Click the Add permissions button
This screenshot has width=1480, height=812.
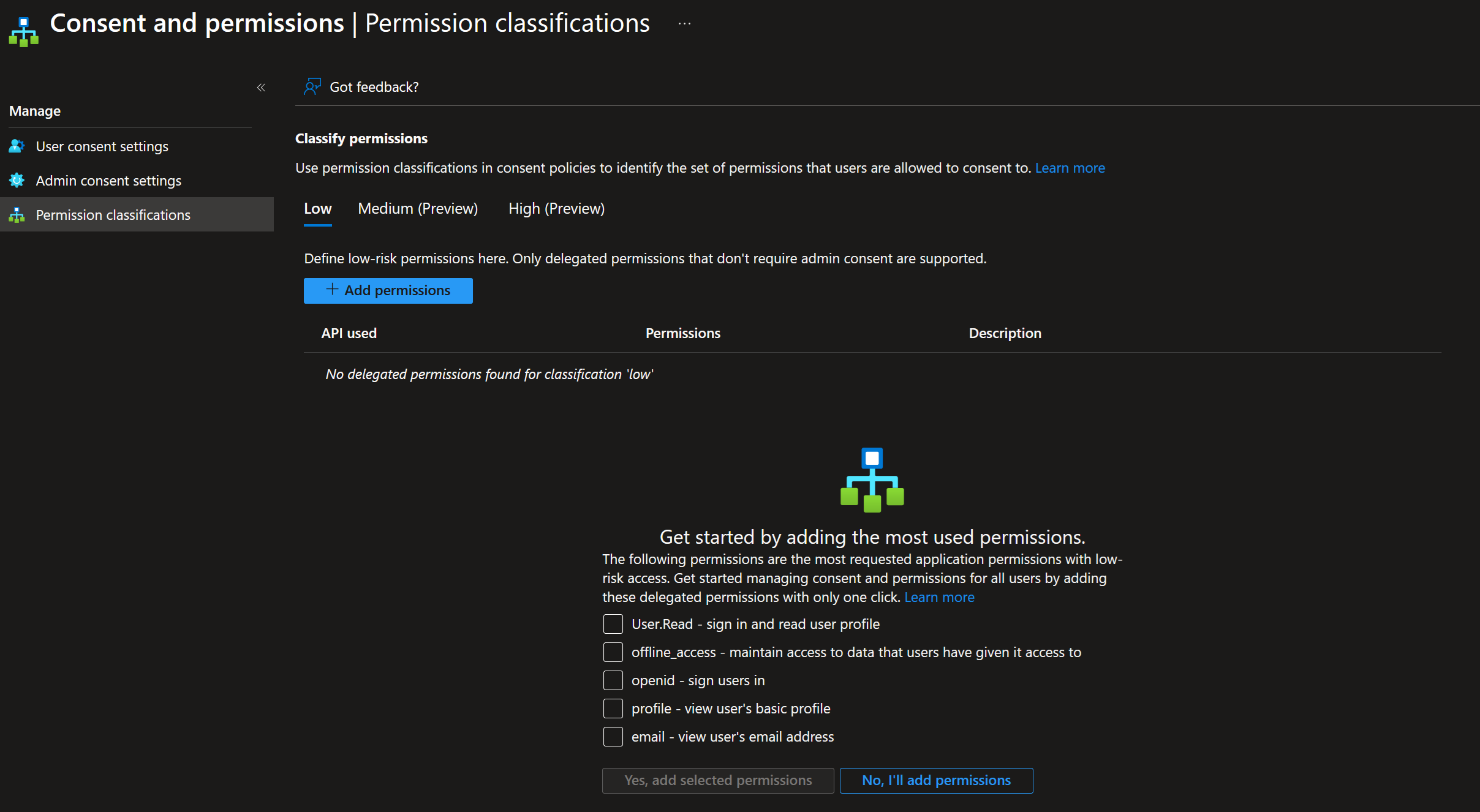pos(388,291)
